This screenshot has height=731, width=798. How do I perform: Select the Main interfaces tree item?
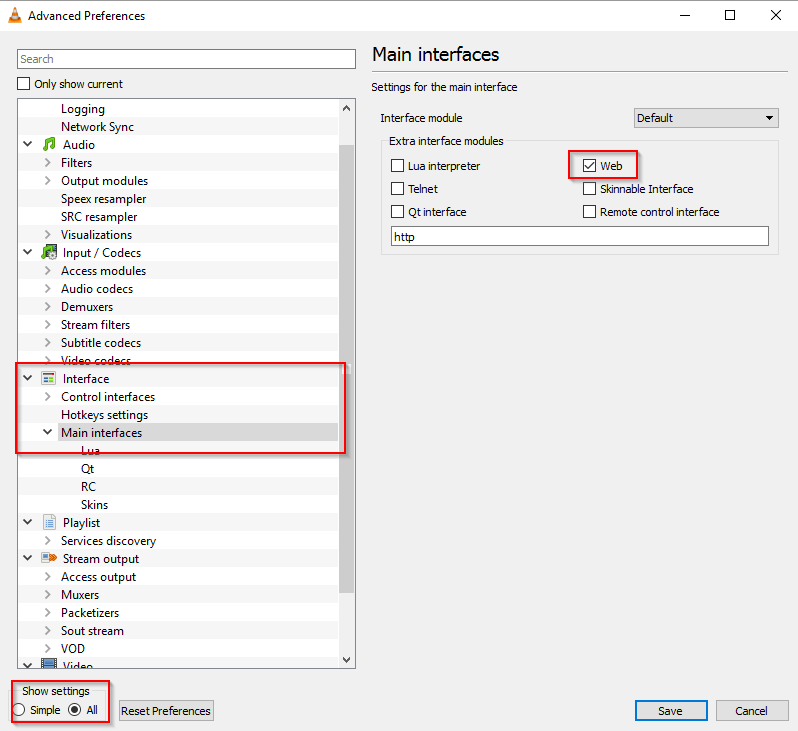tap(101, 432)
